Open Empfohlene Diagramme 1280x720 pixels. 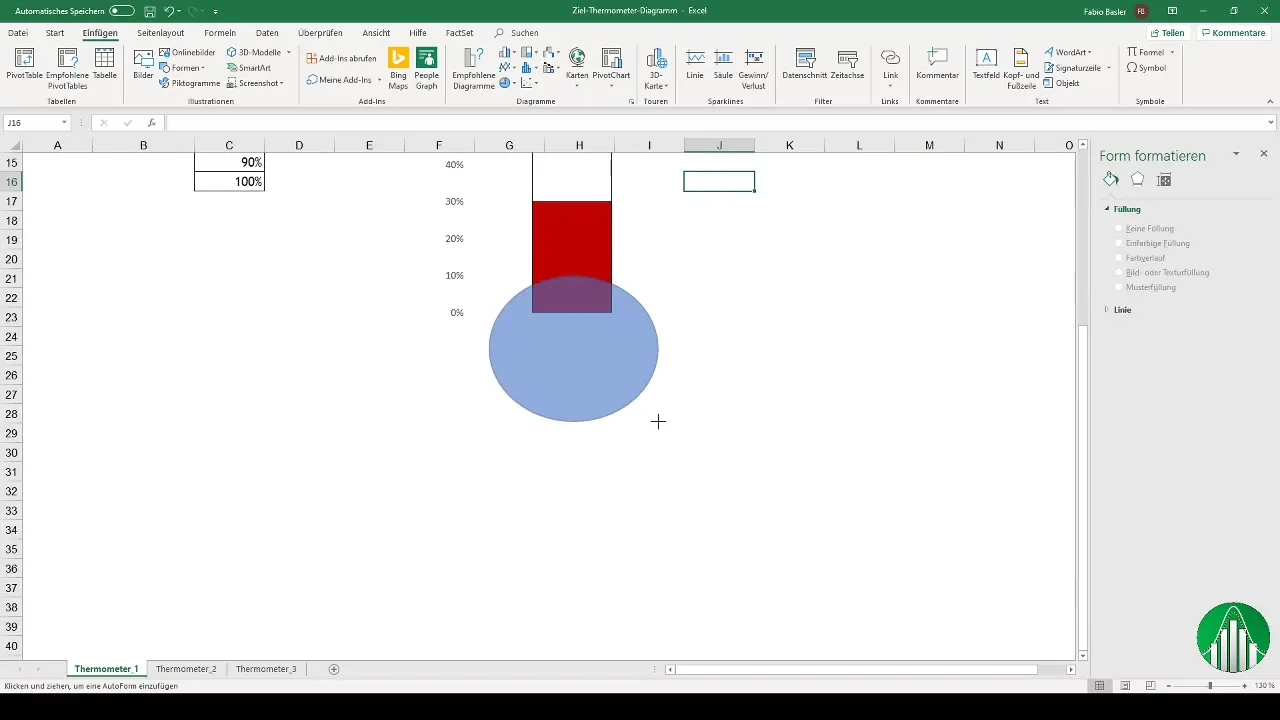point(473,68)
